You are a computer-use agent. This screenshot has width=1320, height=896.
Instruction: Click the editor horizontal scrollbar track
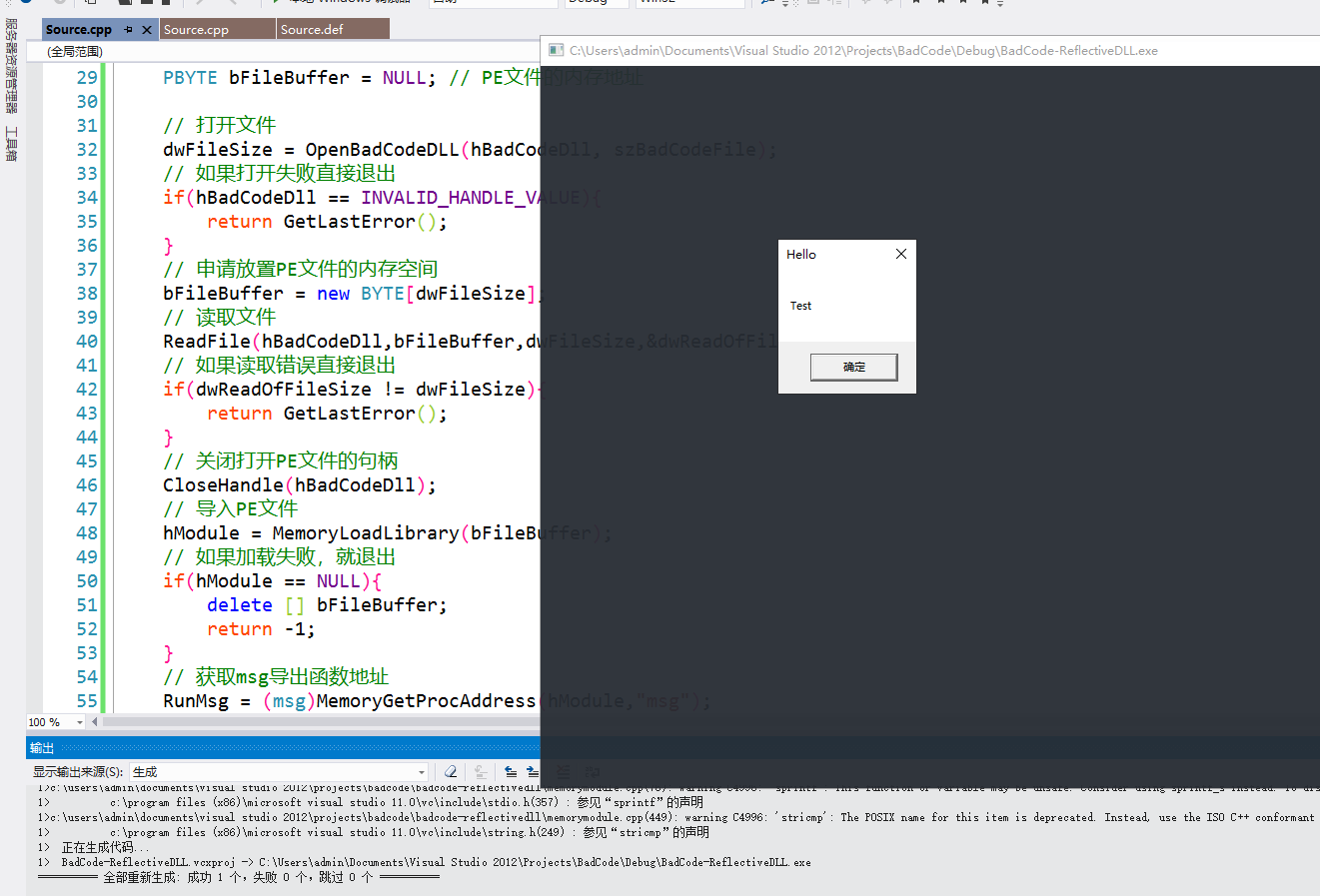[320, 721]
